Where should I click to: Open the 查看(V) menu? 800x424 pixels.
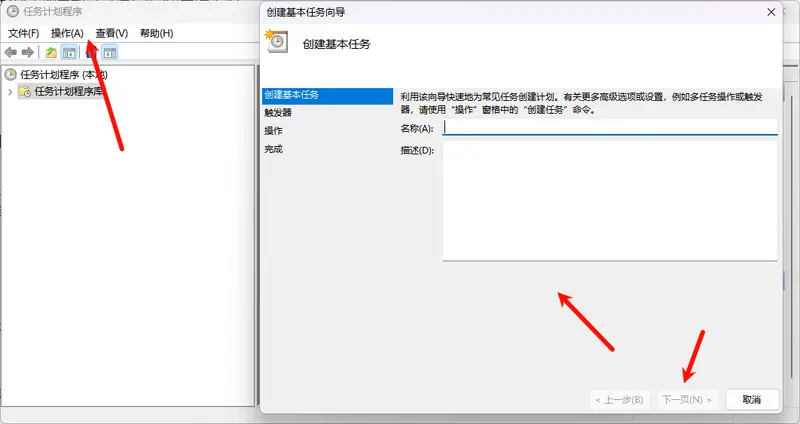coord(112,33)
